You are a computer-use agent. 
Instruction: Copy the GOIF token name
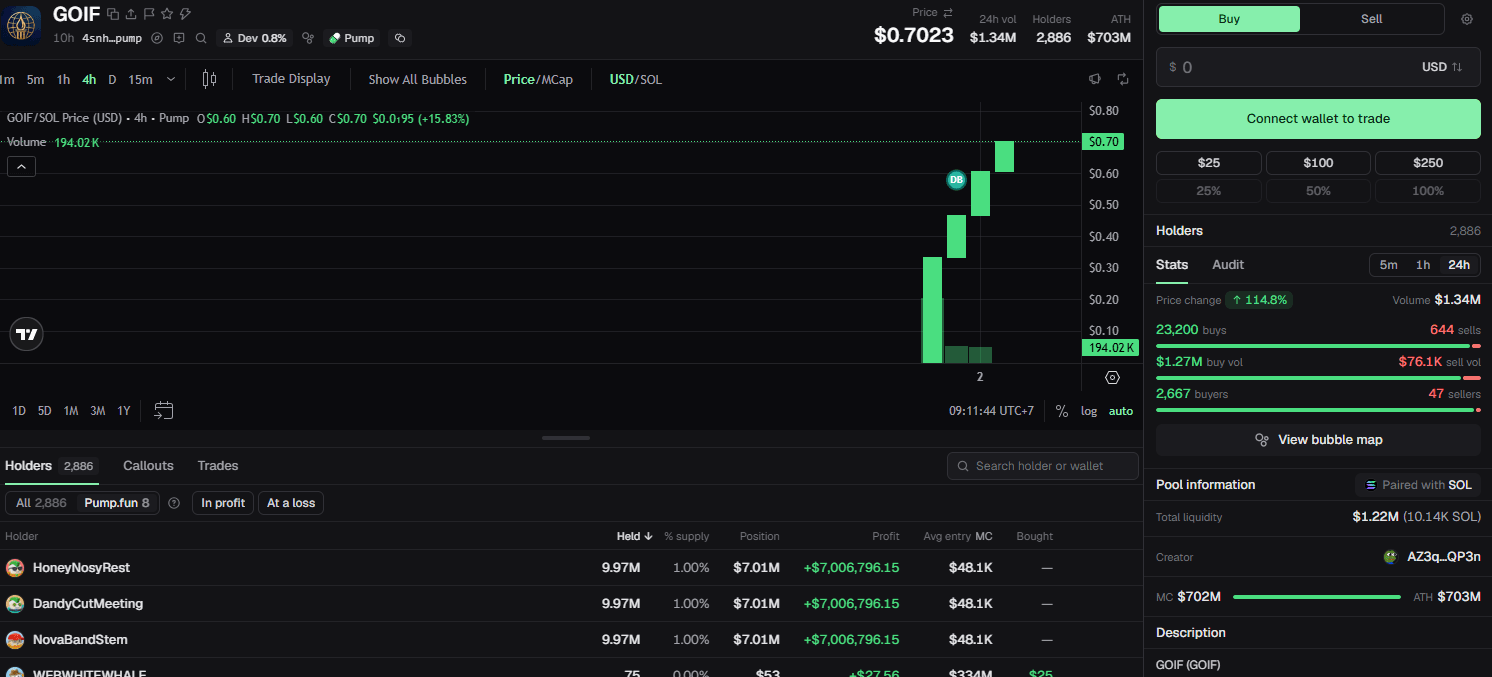tap(113, 14)
